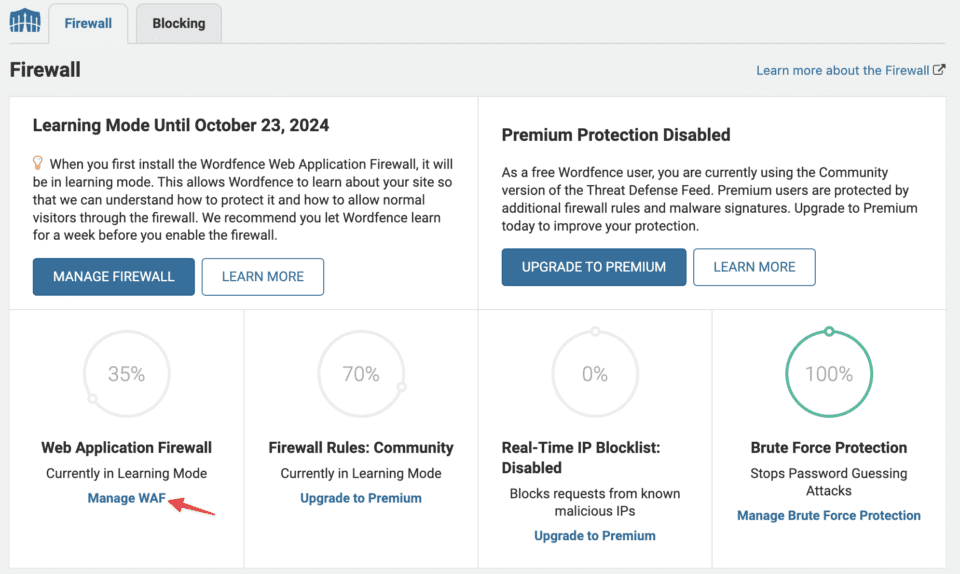Click the external link icon beside Learn more

point(939,71)
